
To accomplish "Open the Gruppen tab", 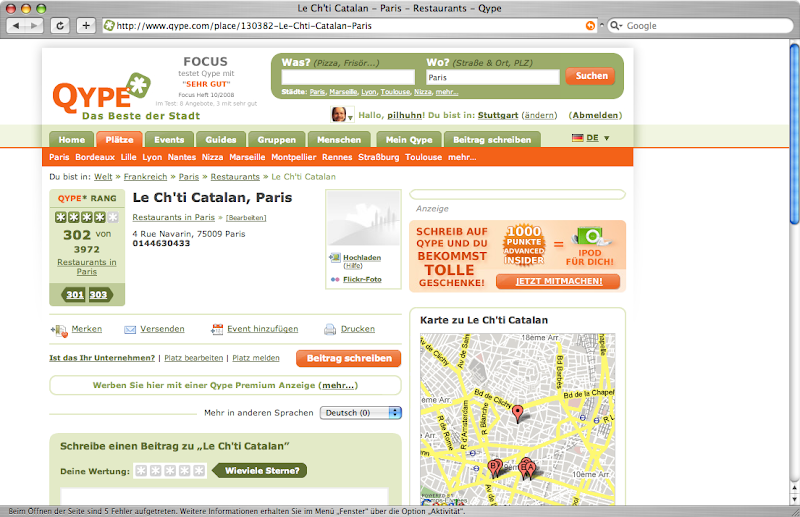I will coord(277,139).
